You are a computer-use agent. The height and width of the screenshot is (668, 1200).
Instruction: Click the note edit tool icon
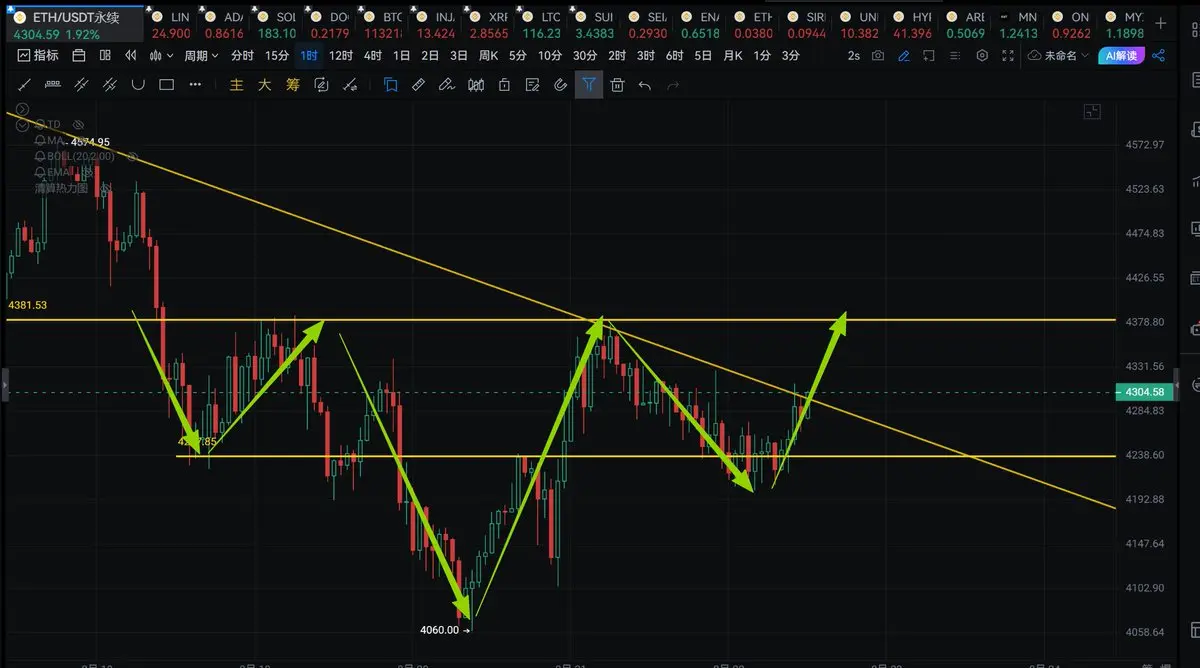click(532, 85)
